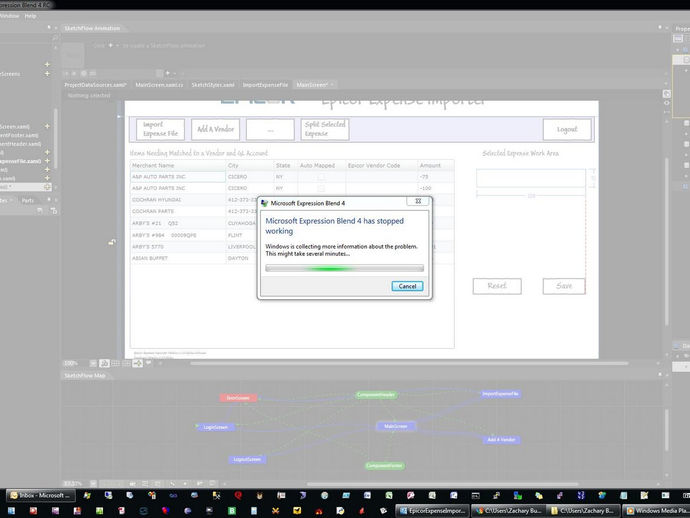The height and width of the screenshot is (518, 690).
Task: Click the artboard vertical scrollbar
Action: pos(667,242)
